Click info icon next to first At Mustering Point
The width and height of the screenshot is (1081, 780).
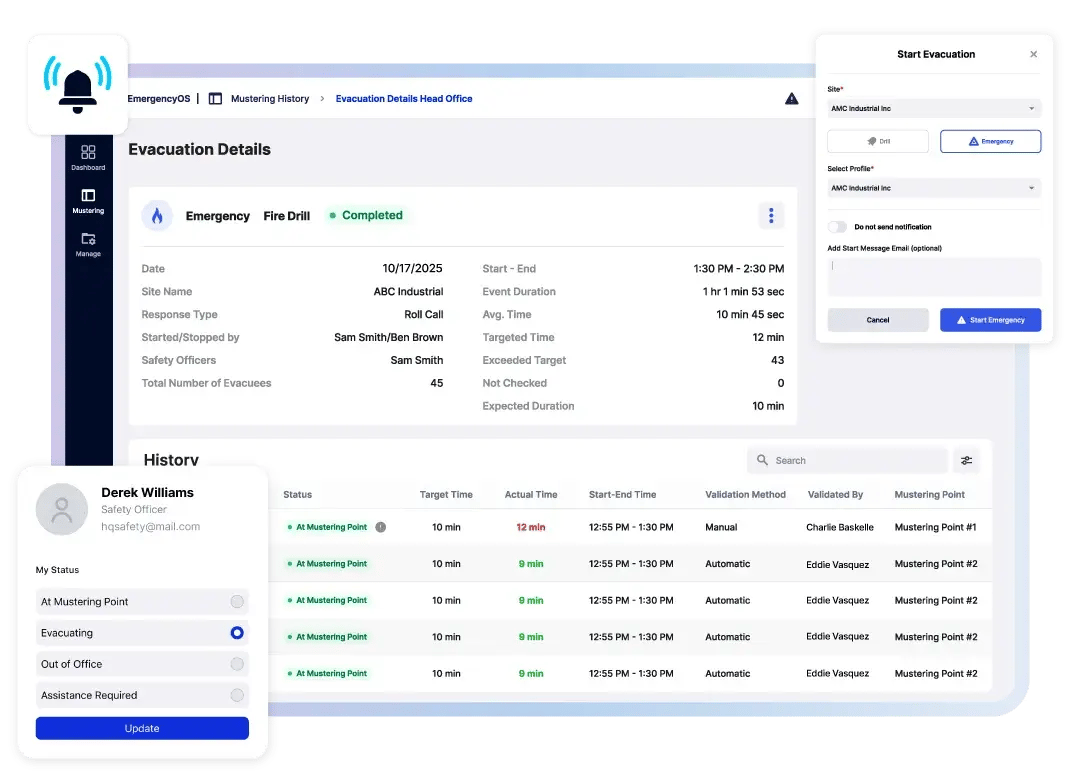(381, 527)
